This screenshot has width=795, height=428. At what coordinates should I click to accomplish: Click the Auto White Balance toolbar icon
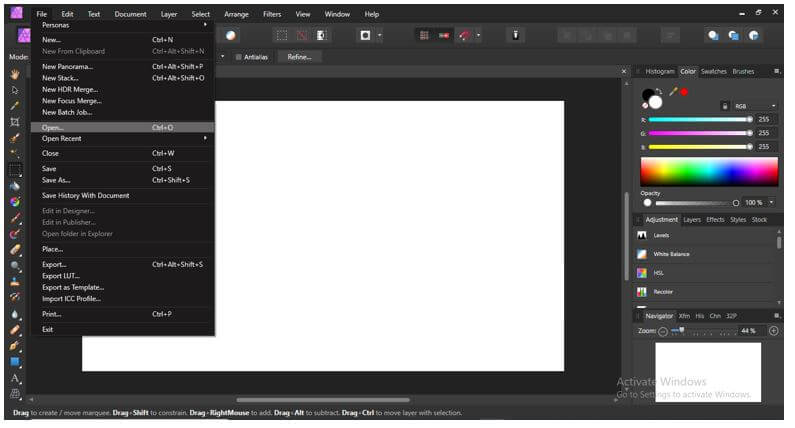pos(231,35)
